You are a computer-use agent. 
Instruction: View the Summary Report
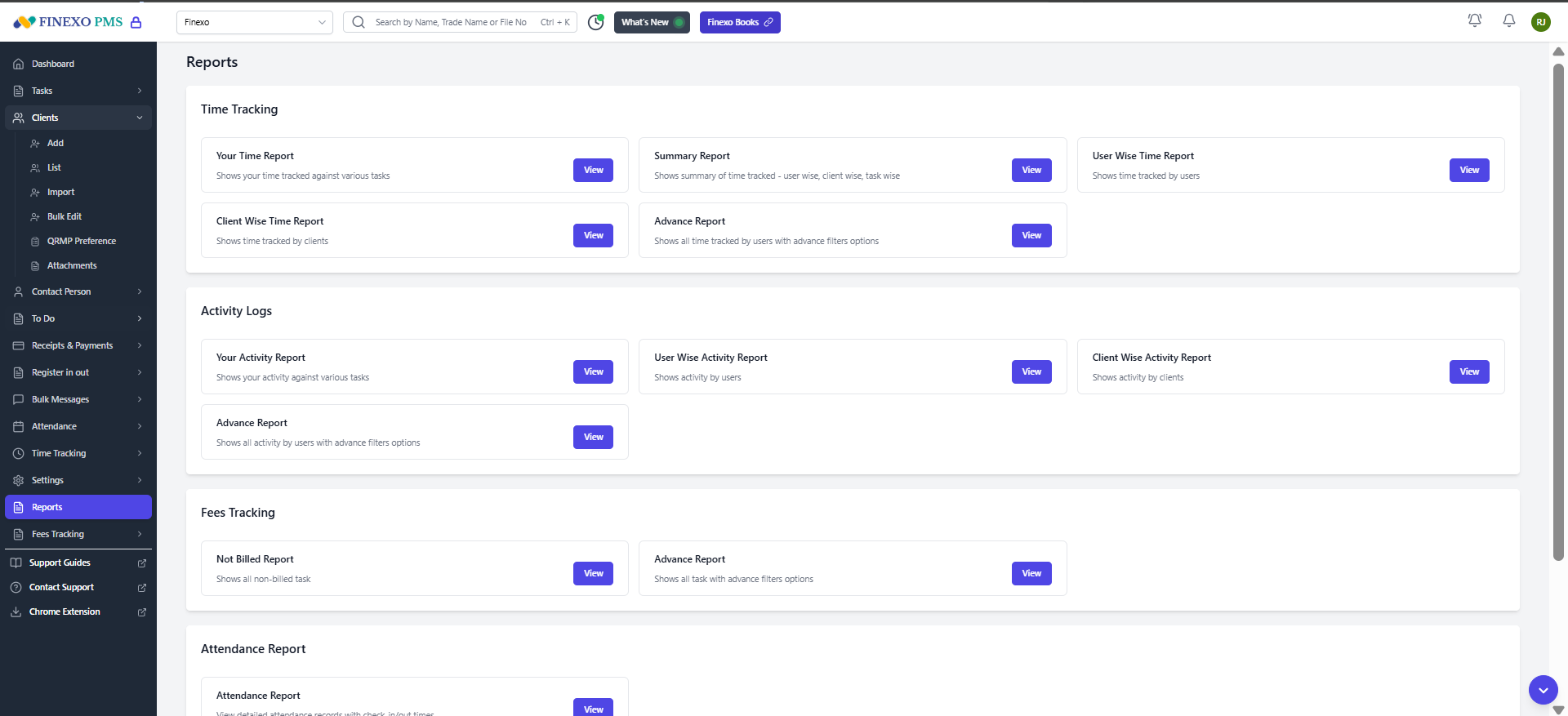pyautogui.click(x=1031, y=170)
